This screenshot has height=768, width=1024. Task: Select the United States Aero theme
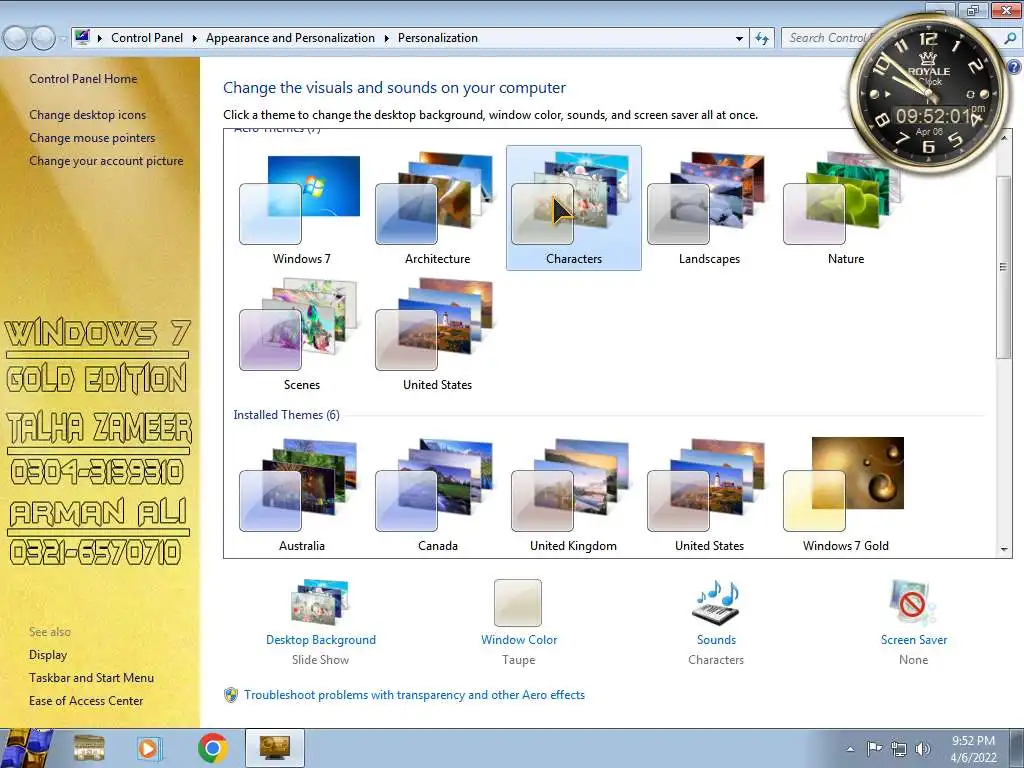[x=437, y=334]
